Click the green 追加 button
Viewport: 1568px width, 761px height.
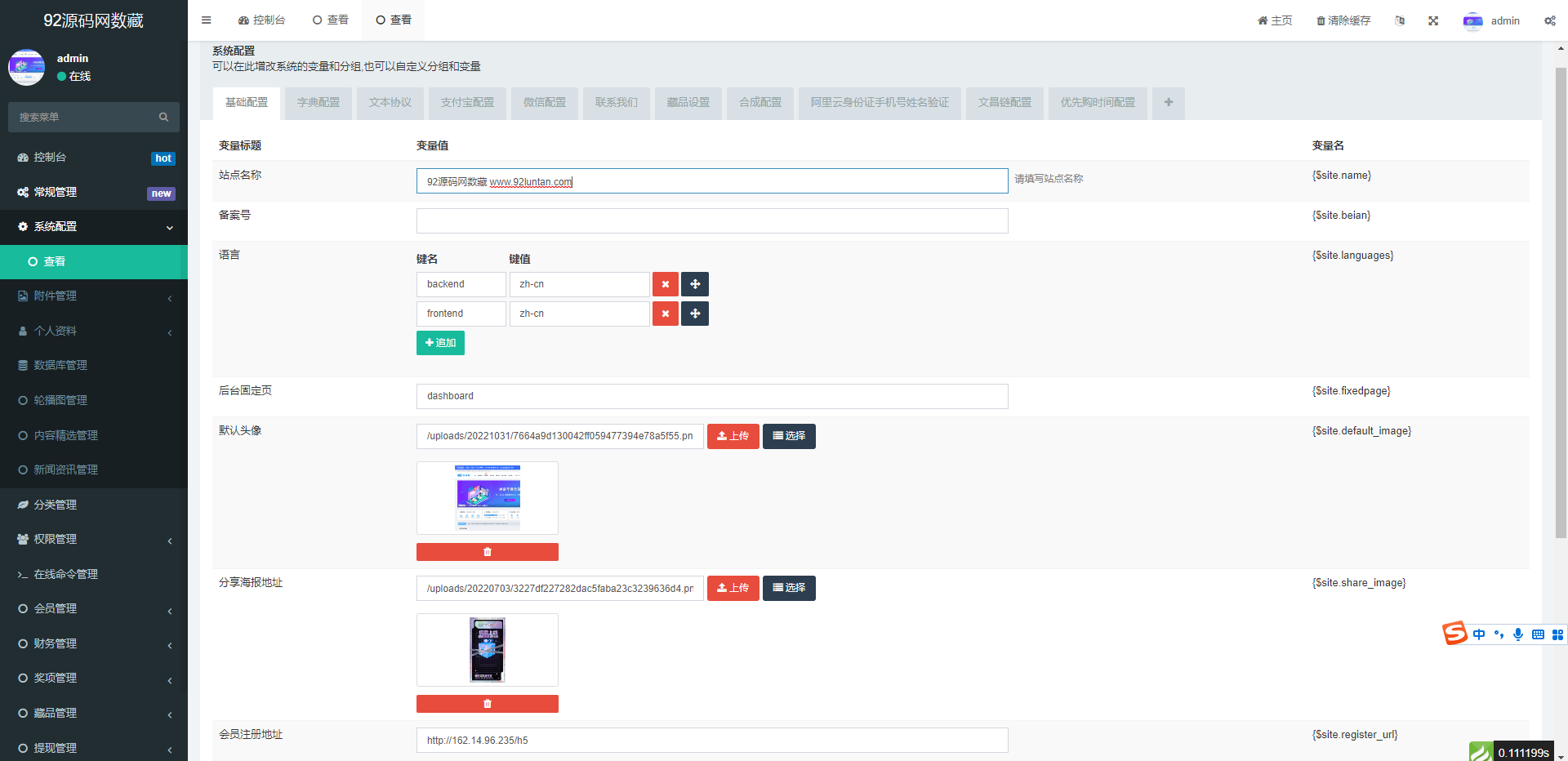[440, 343]
